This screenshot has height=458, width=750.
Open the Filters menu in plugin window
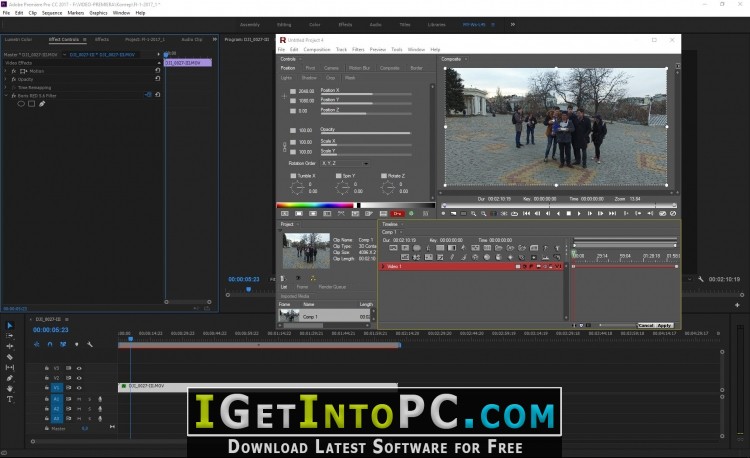coord(358,50)
